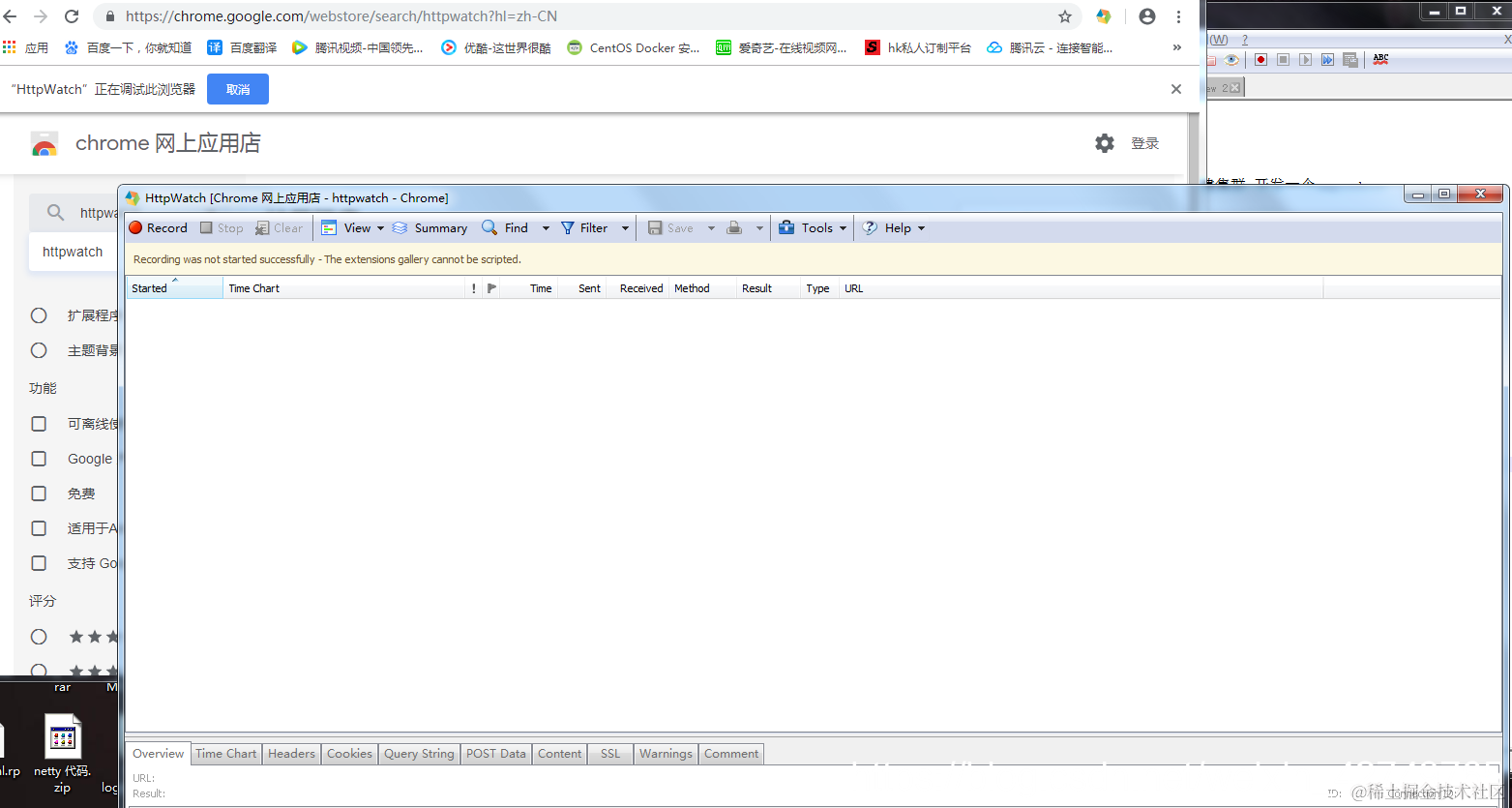Expand the Filter dropdown arrow
The image size is (1512, 808).
(x=625, y=228)
